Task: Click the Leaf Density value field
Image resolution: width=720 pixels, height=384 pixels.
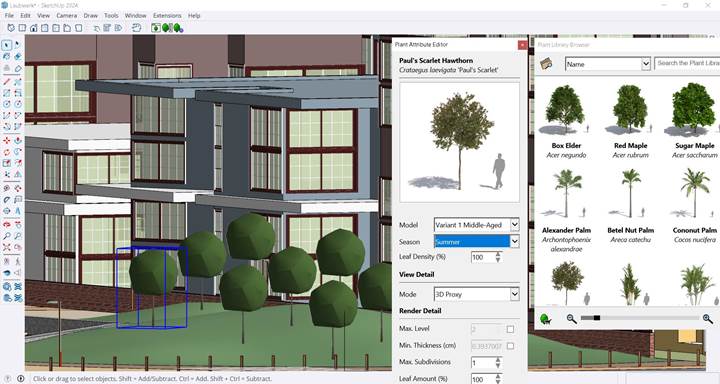Action: tap(483, 257)
